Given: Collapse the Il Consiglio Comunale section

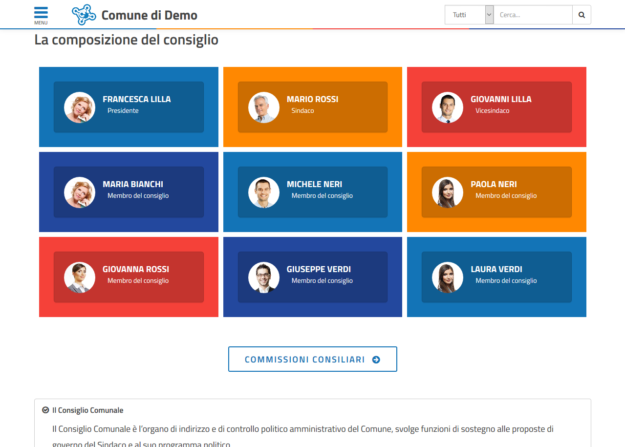Looking at the screenshot, I should tap(46, 410).
